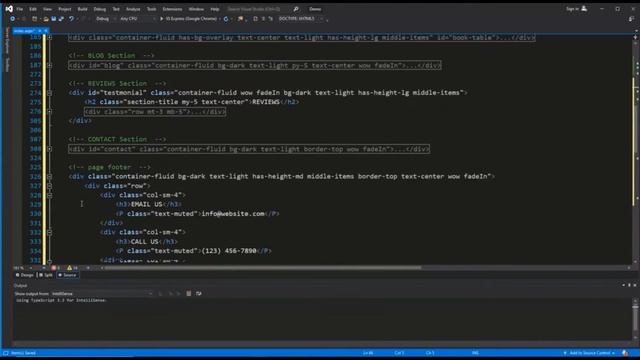Close the index.aspx document tab

(46, 31)
